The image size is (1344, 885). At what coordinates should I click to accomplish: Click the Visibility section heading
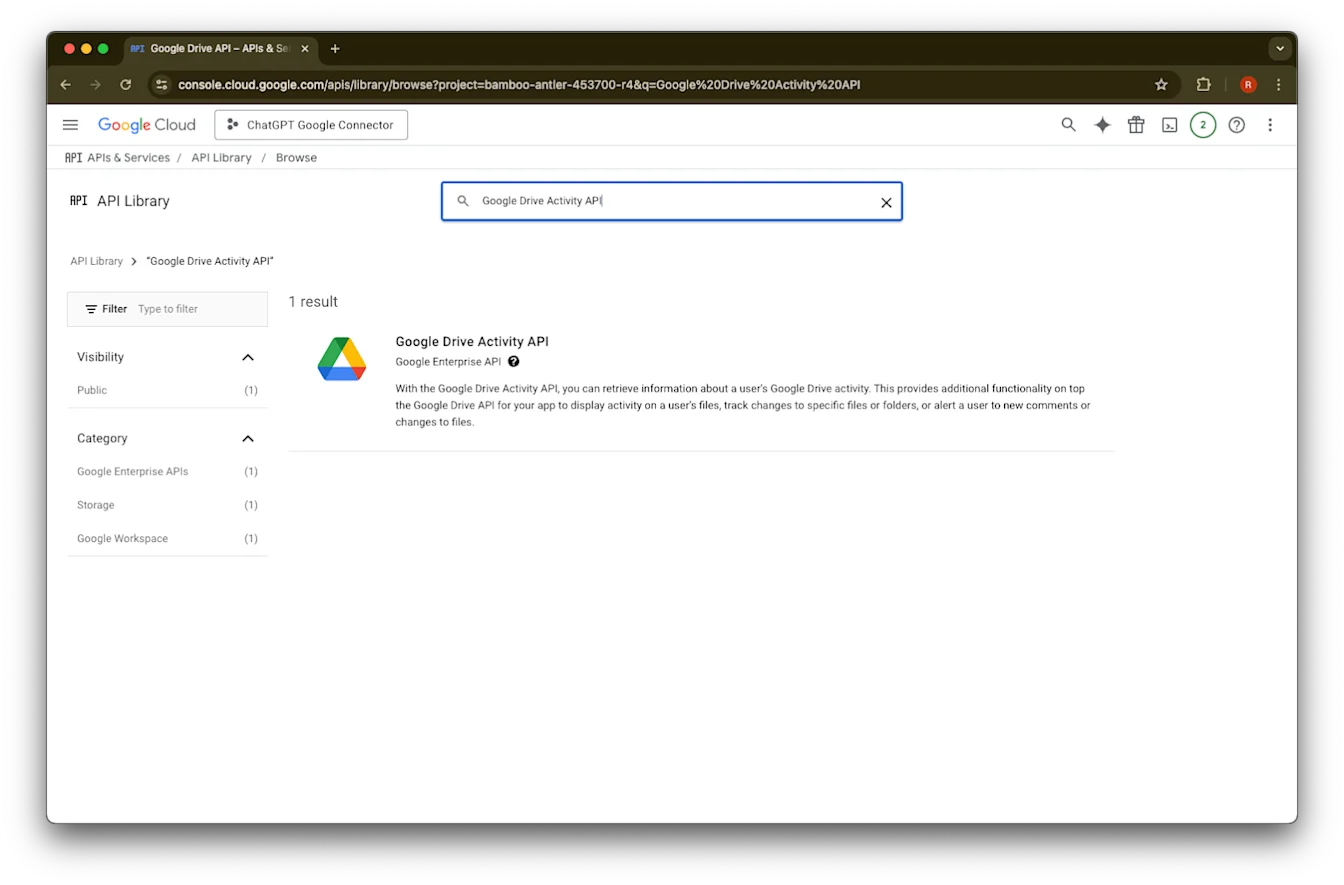click(100, 357)
